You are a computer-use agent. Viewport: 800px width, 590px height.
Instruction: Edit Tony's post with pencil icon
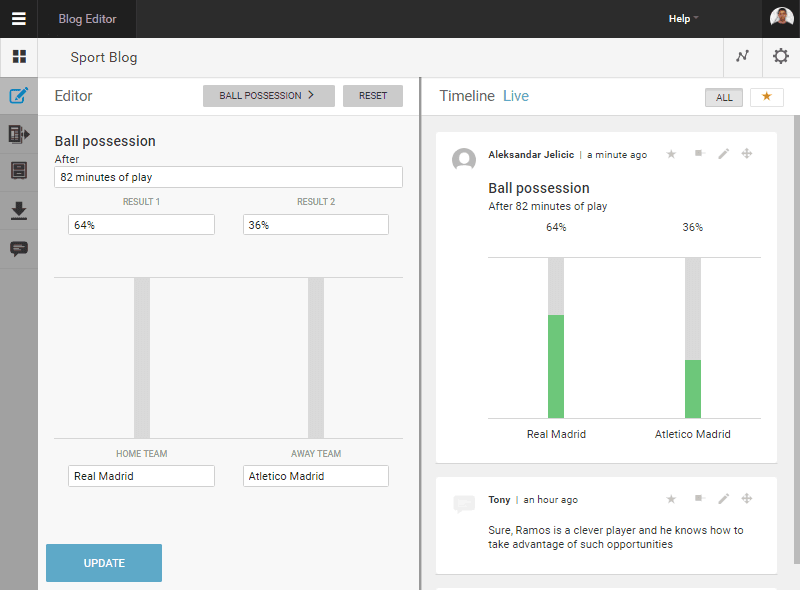[x=723, y=499]
